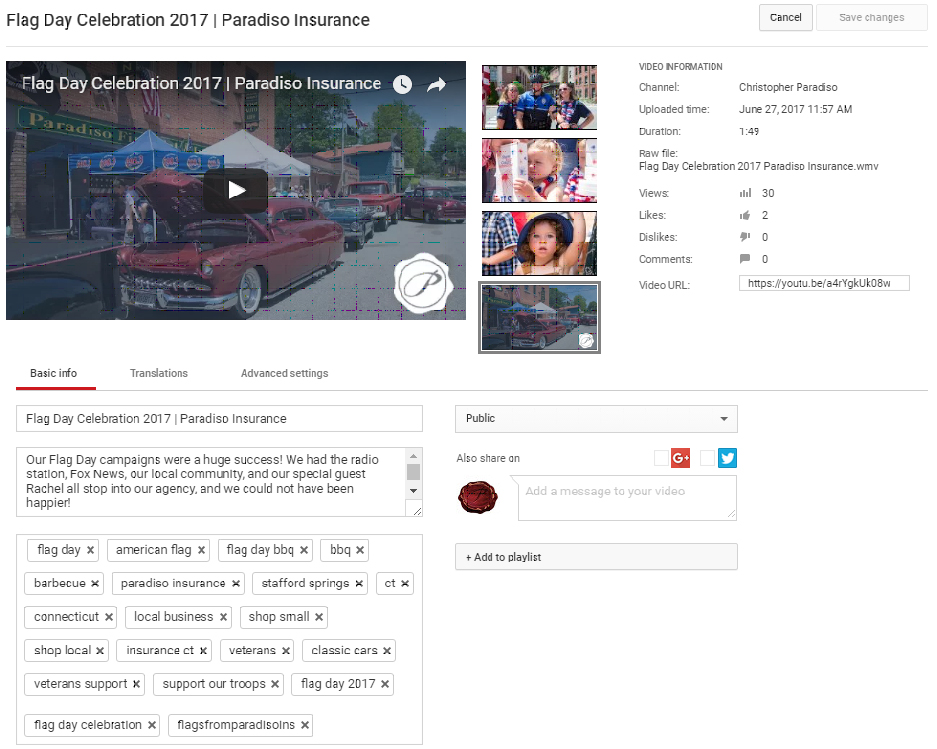Viewport: 937px width, 749px height.
Task: Remove the 'stafford springs' tag
Action: (359, 583)
